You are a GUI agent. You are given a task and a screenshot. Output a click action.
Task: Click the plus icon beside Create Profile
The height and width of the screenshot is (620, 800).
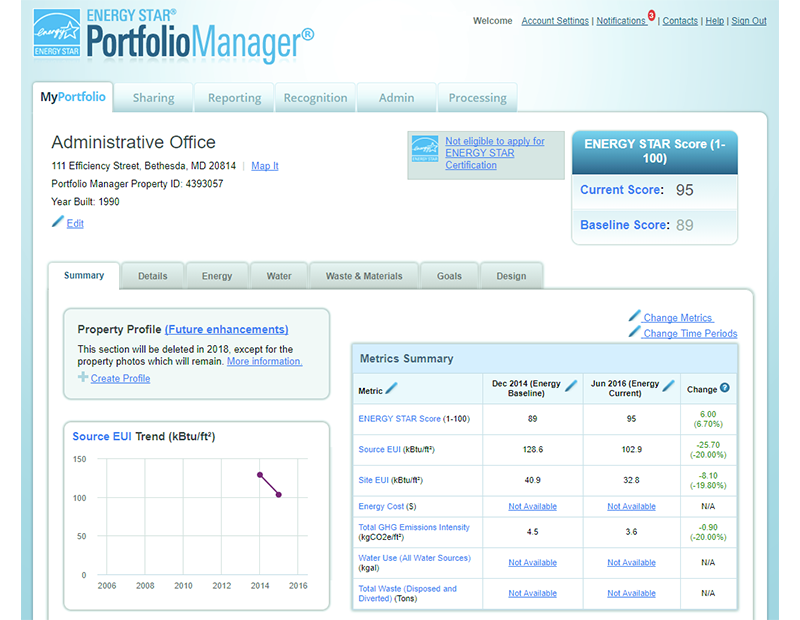point(83,377)
